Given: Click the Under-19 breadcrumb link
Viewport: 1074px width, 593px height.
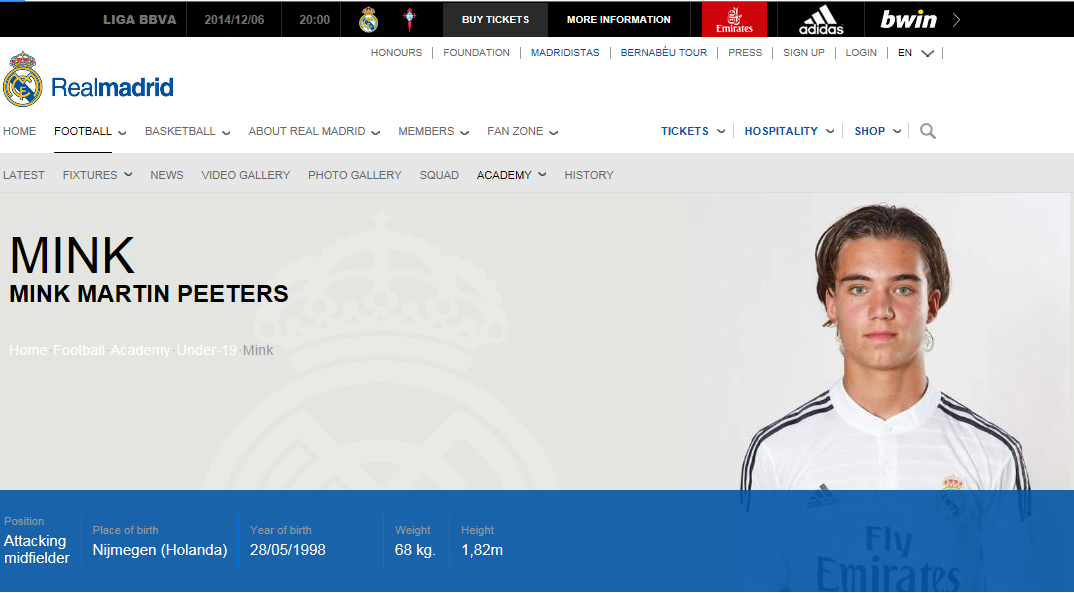Looking at the screenshot, I should tap(207, 350).
